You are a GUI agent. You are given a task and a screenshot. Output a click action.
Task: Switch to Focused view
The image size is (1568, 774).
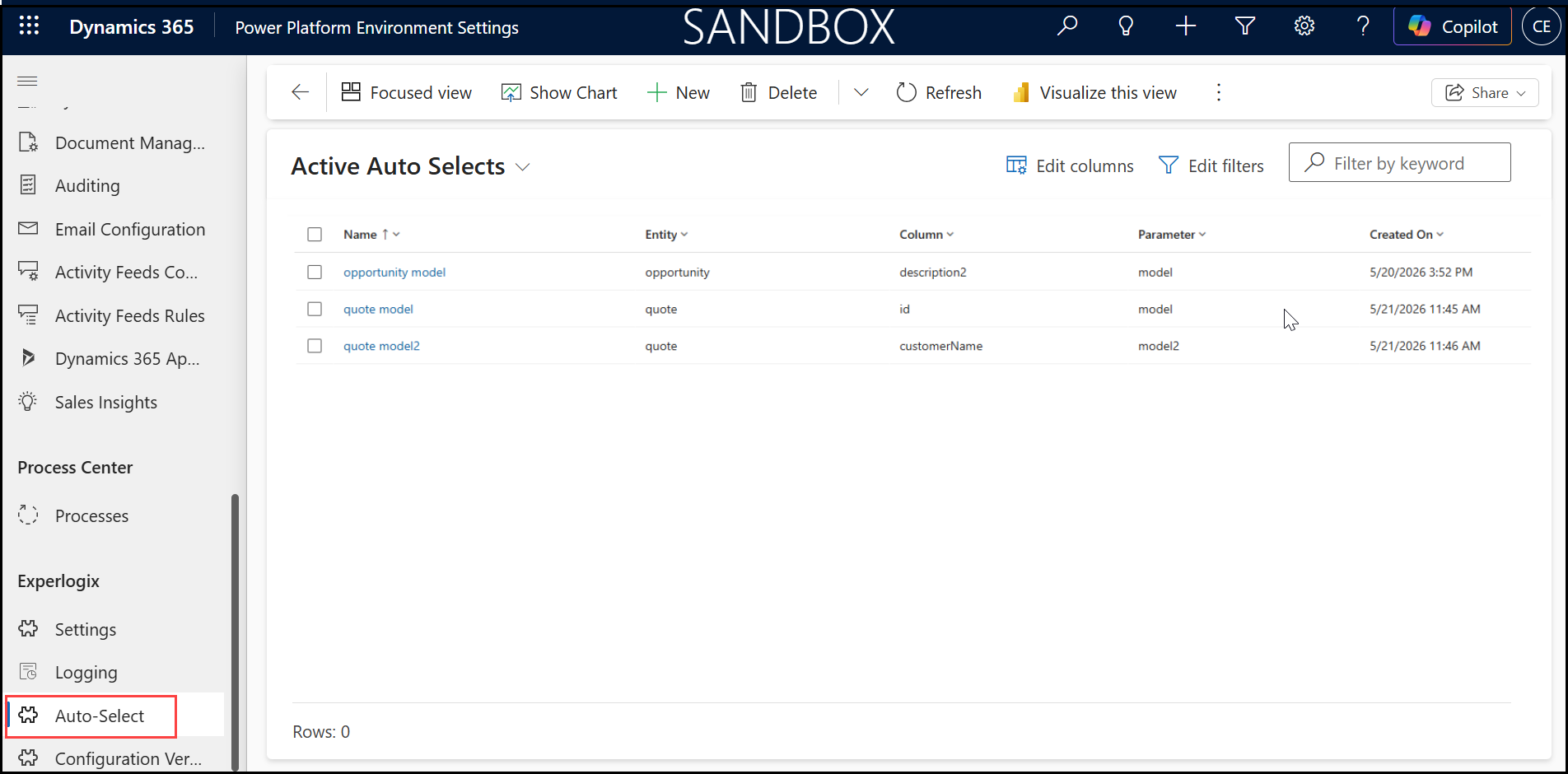(x=407, y=92)
